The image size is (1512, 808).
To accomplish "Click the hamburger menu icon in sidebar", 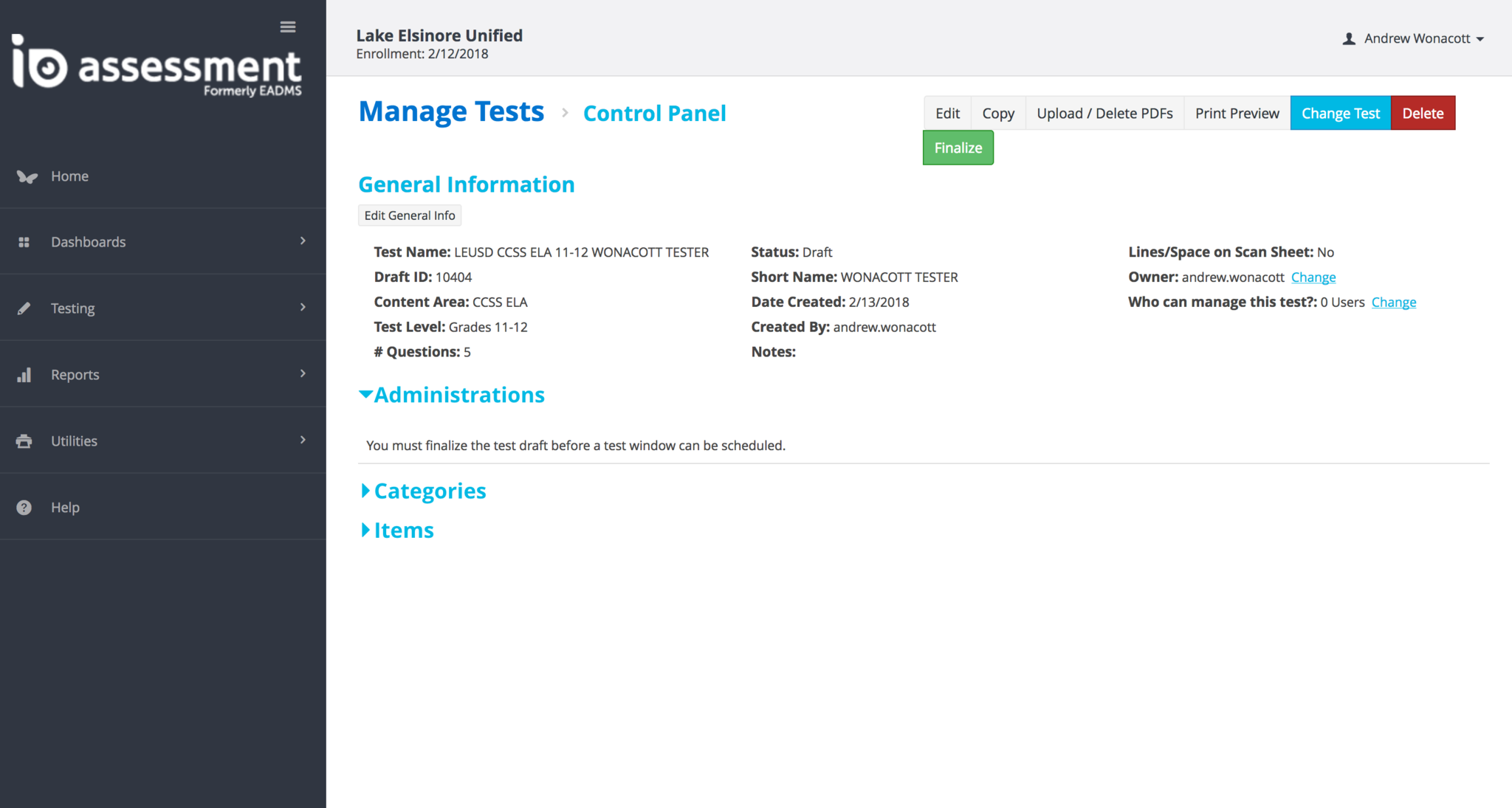I will coord(288,27).
